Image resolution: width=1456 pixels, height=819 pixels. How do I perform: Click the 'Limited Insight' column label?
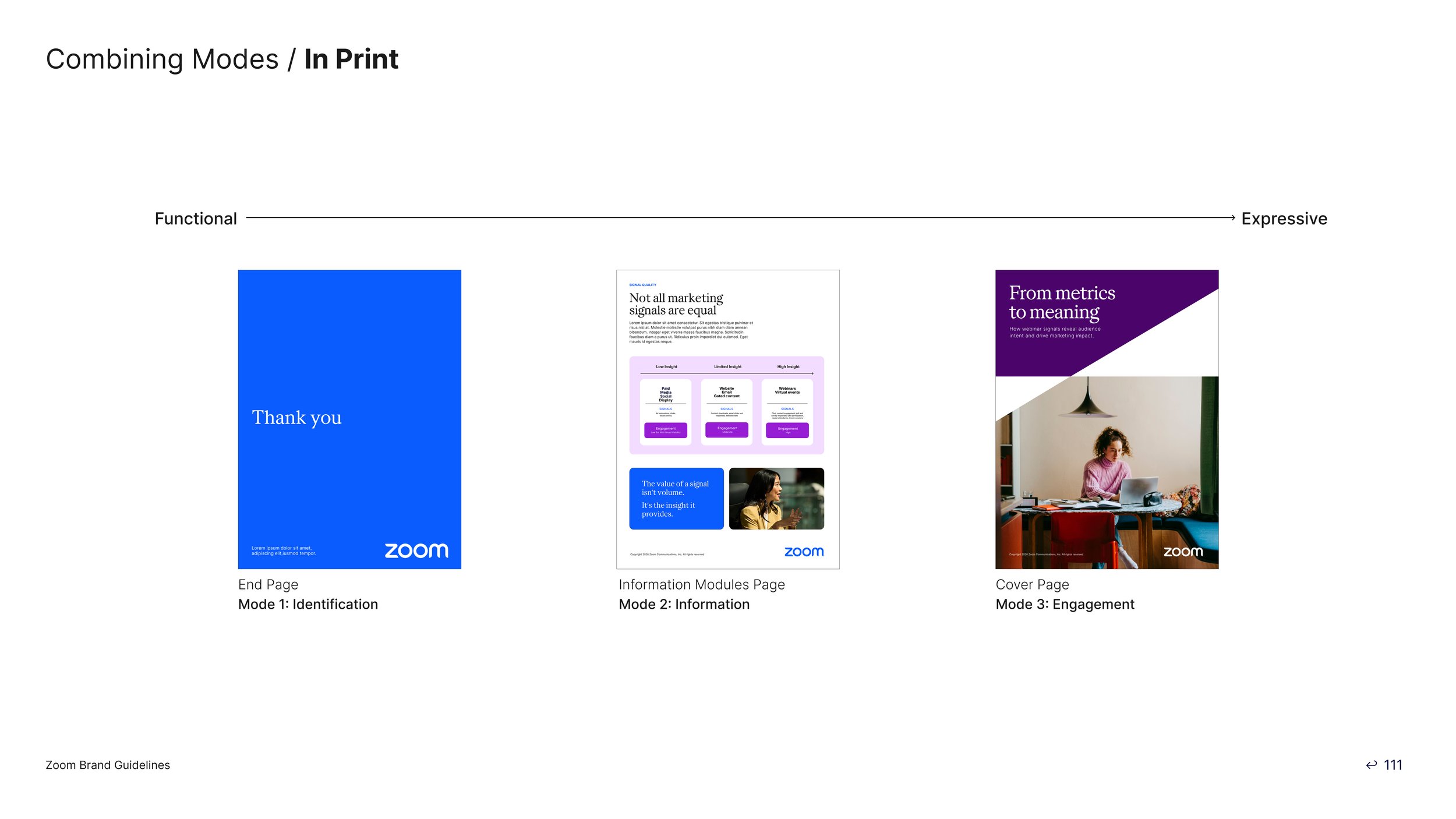click(x=727, y=367)
